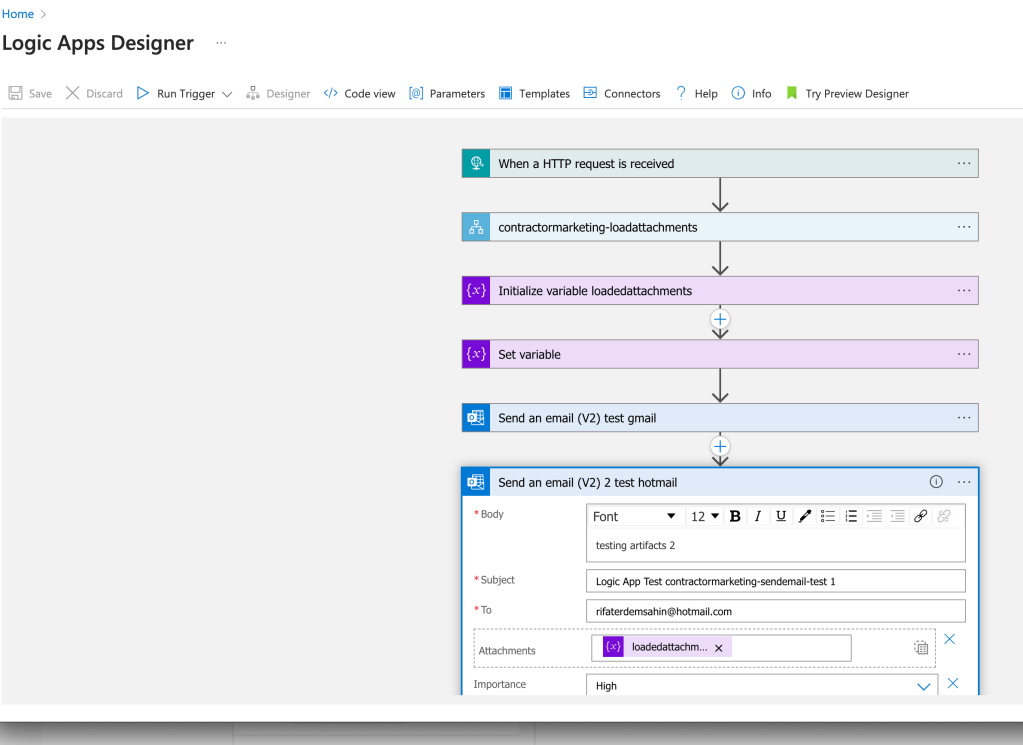Open ellipsis menu of test hotmail step
Image resolution: width=1023 pixels, height=745 pixels.
click(x=964, y=482)
